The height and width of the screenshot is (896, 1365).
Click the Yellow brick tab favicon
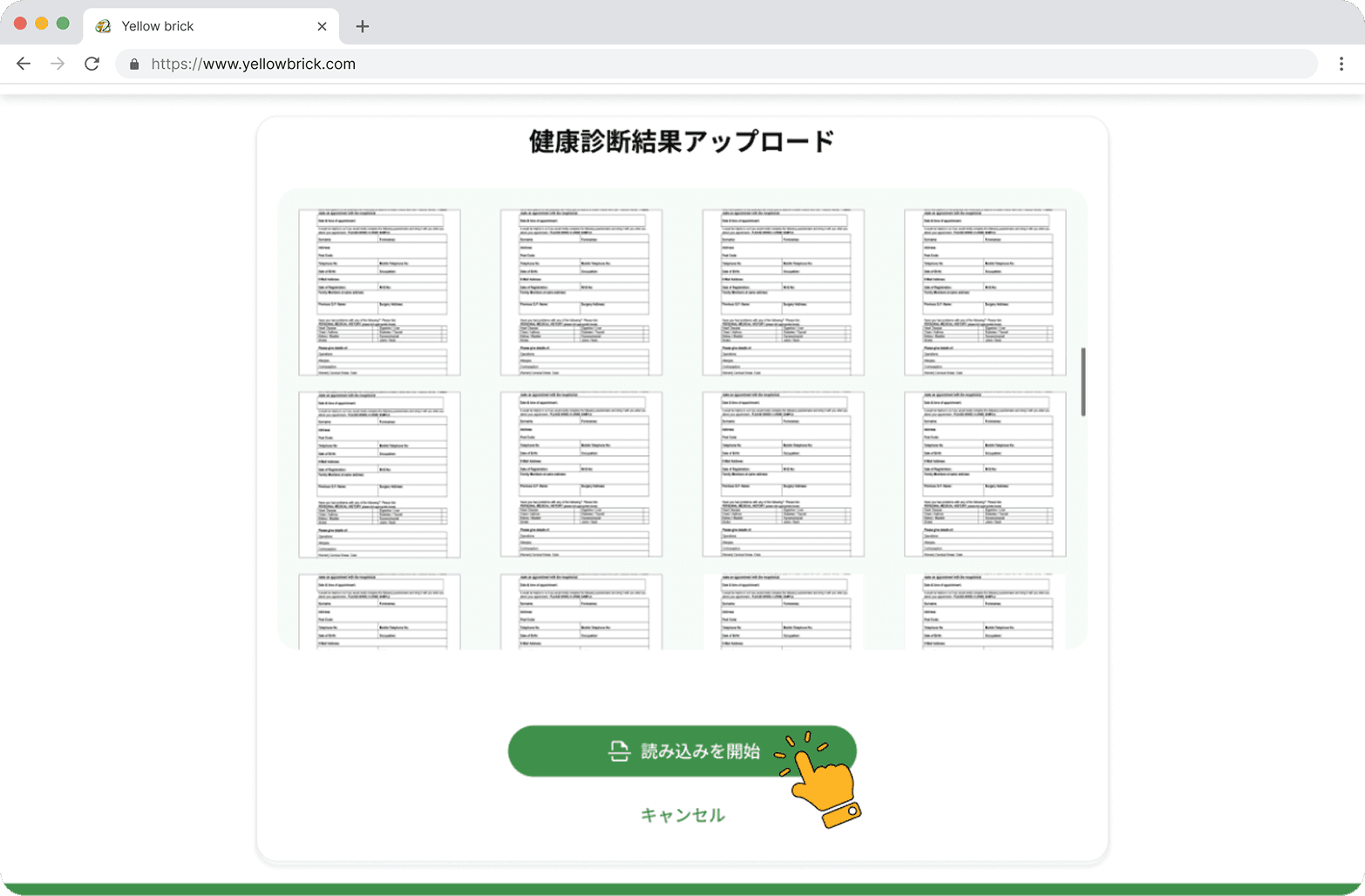tap(104, 26)
